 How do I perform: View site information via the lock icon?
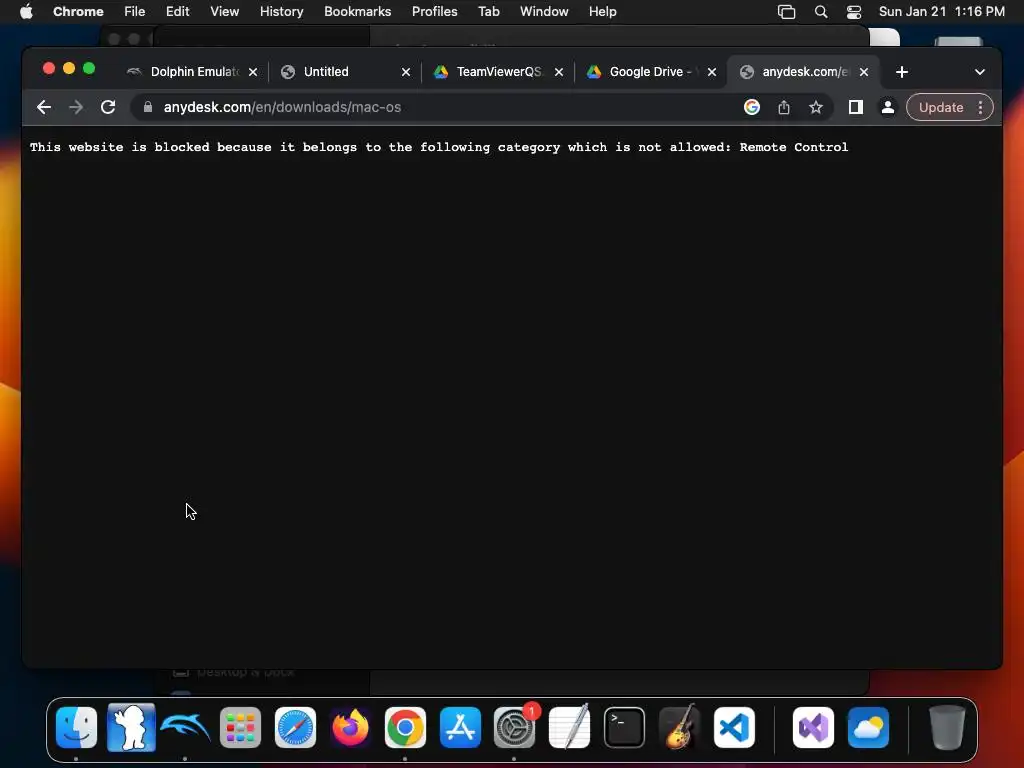coord(148,107)
